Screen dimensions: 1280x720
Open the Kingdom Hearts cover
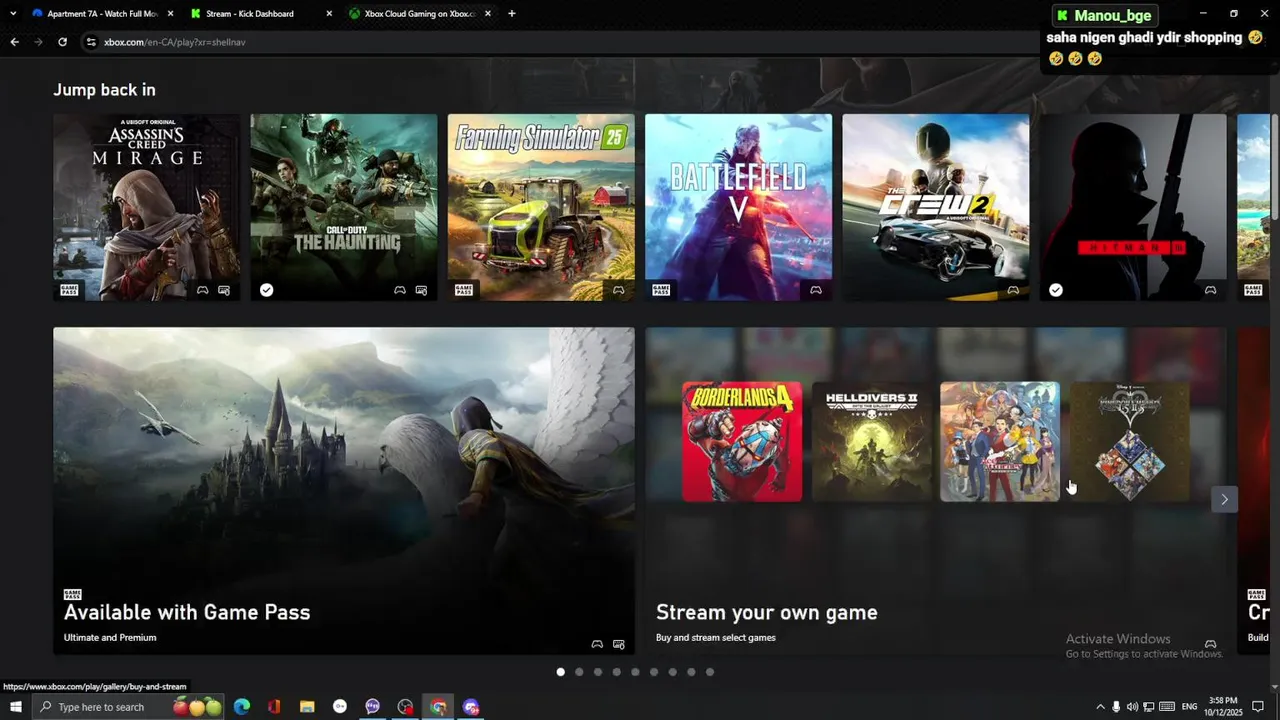point(1130,441)
